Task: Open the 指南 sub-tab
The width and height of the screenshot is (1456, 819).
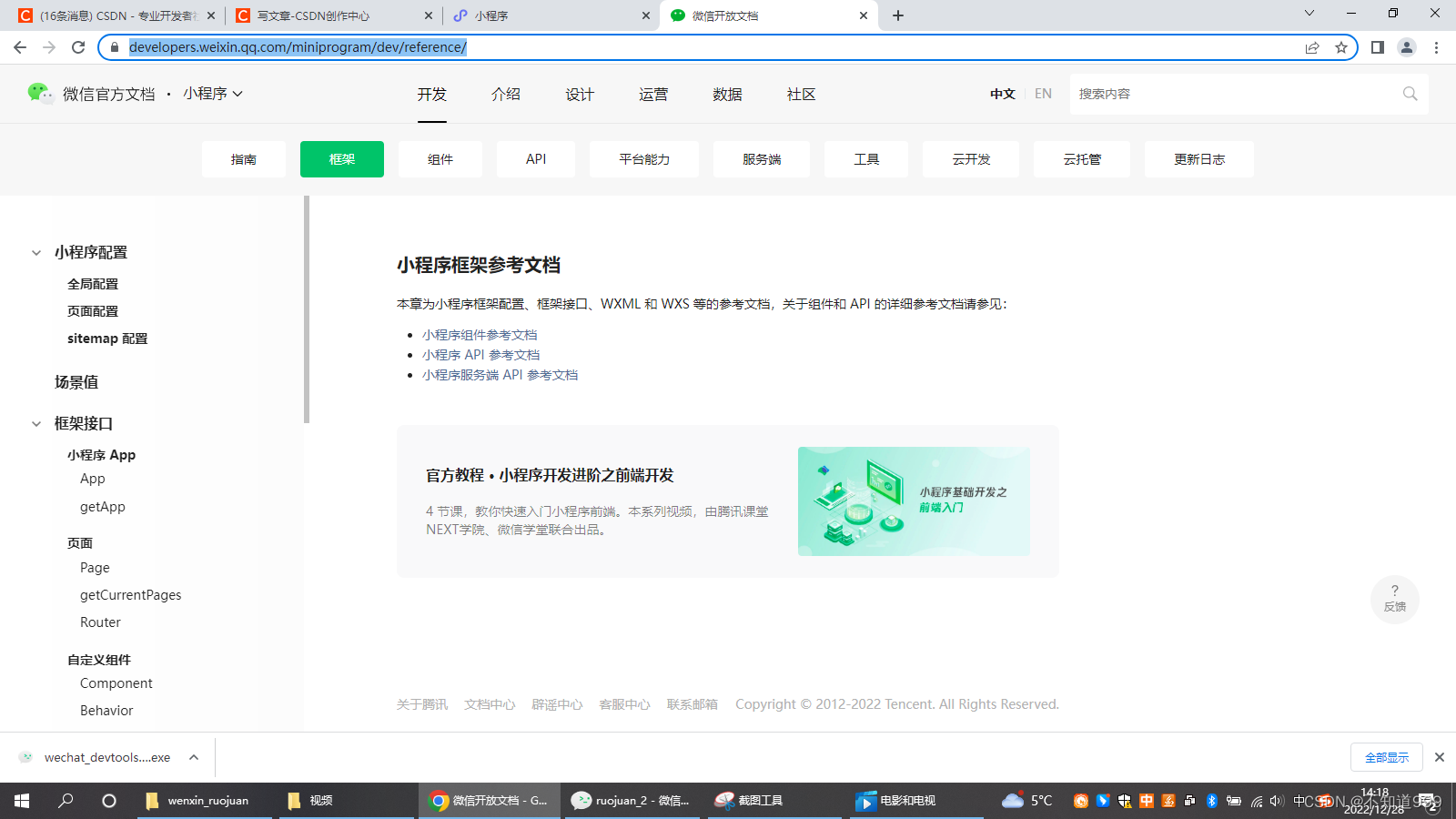Action: tap(244, 159)
